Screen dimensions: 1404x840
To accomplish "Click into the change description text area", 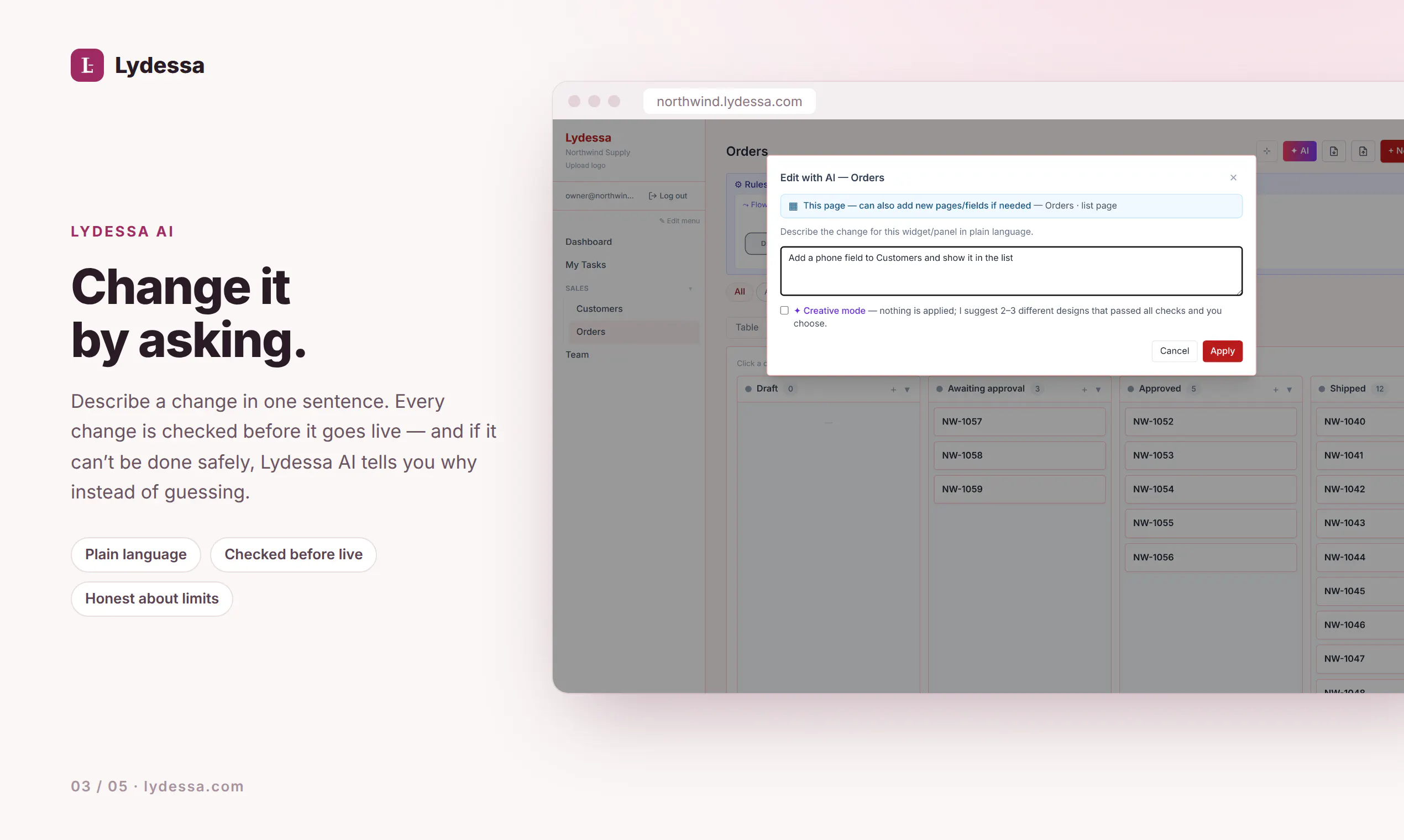I will 1011,271.
